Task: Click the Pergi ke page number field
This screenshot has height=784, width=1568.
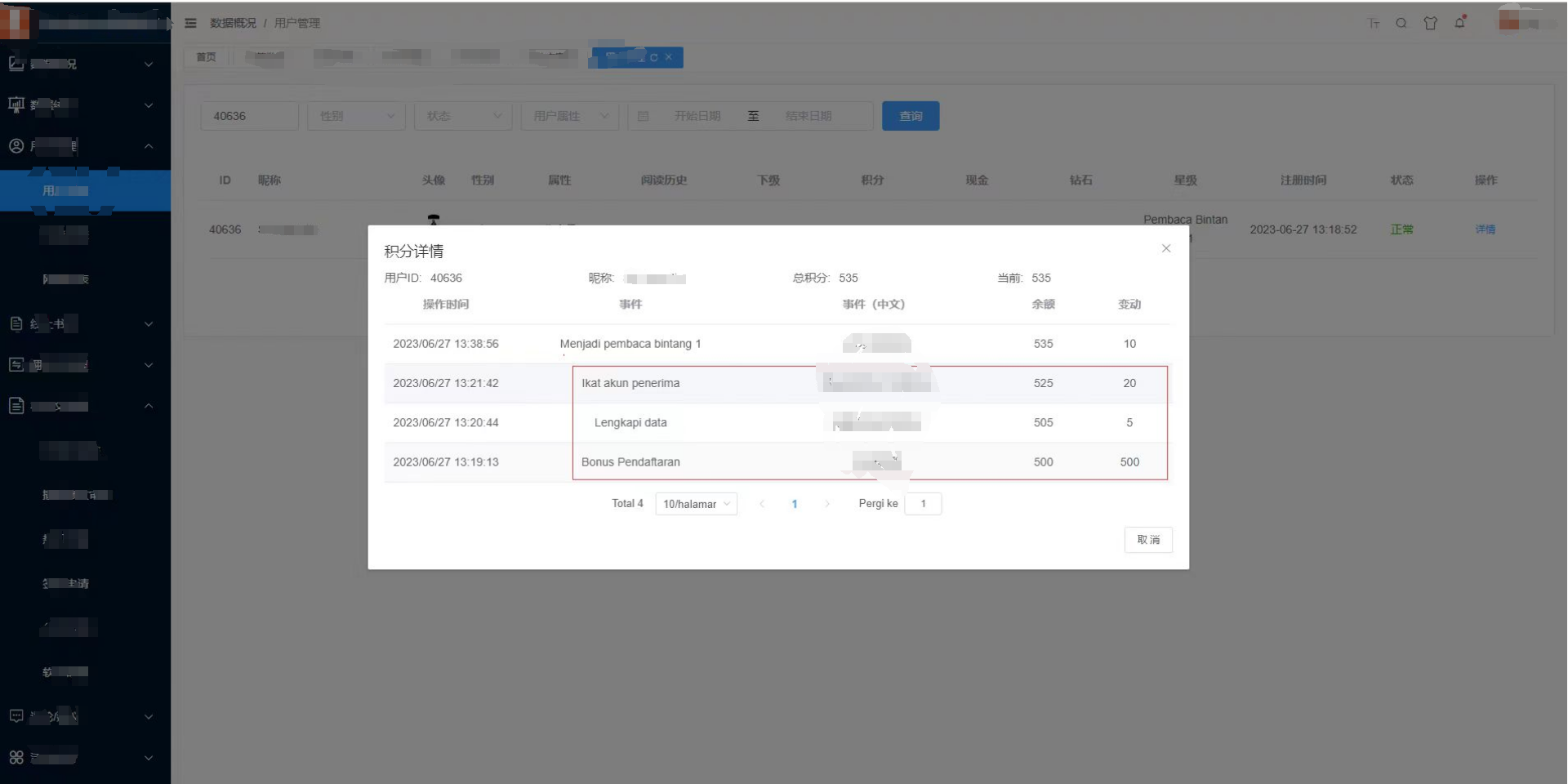Action: click(x=923, y=504)
